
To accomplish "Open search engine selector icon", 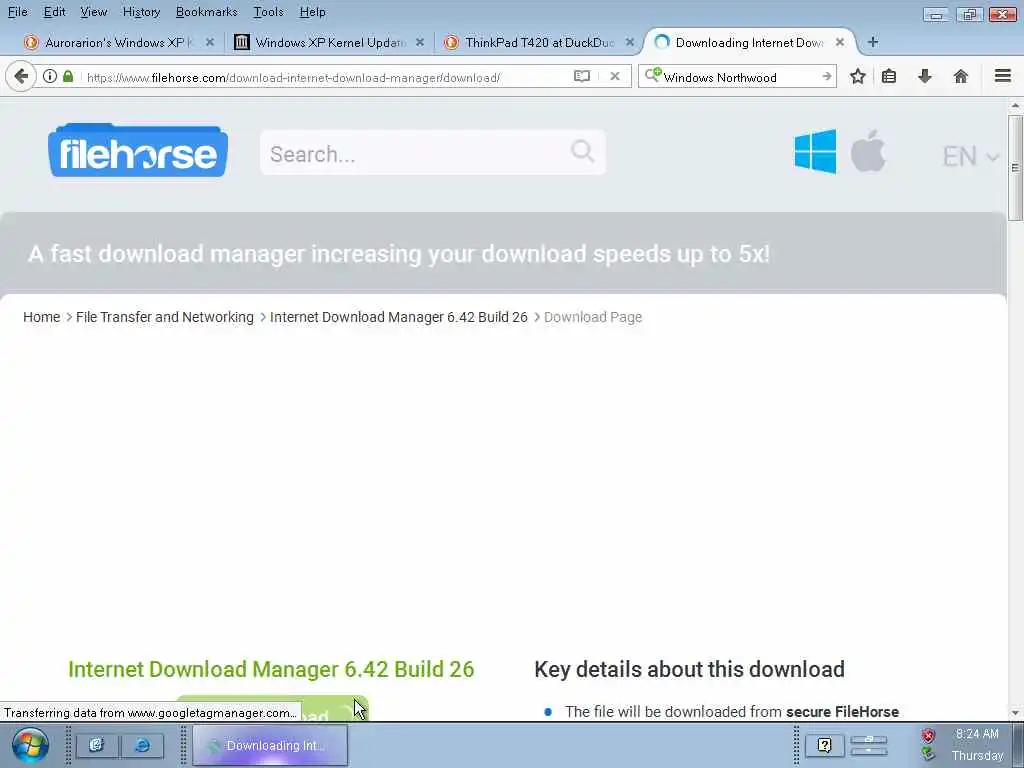I will point(652,75).
